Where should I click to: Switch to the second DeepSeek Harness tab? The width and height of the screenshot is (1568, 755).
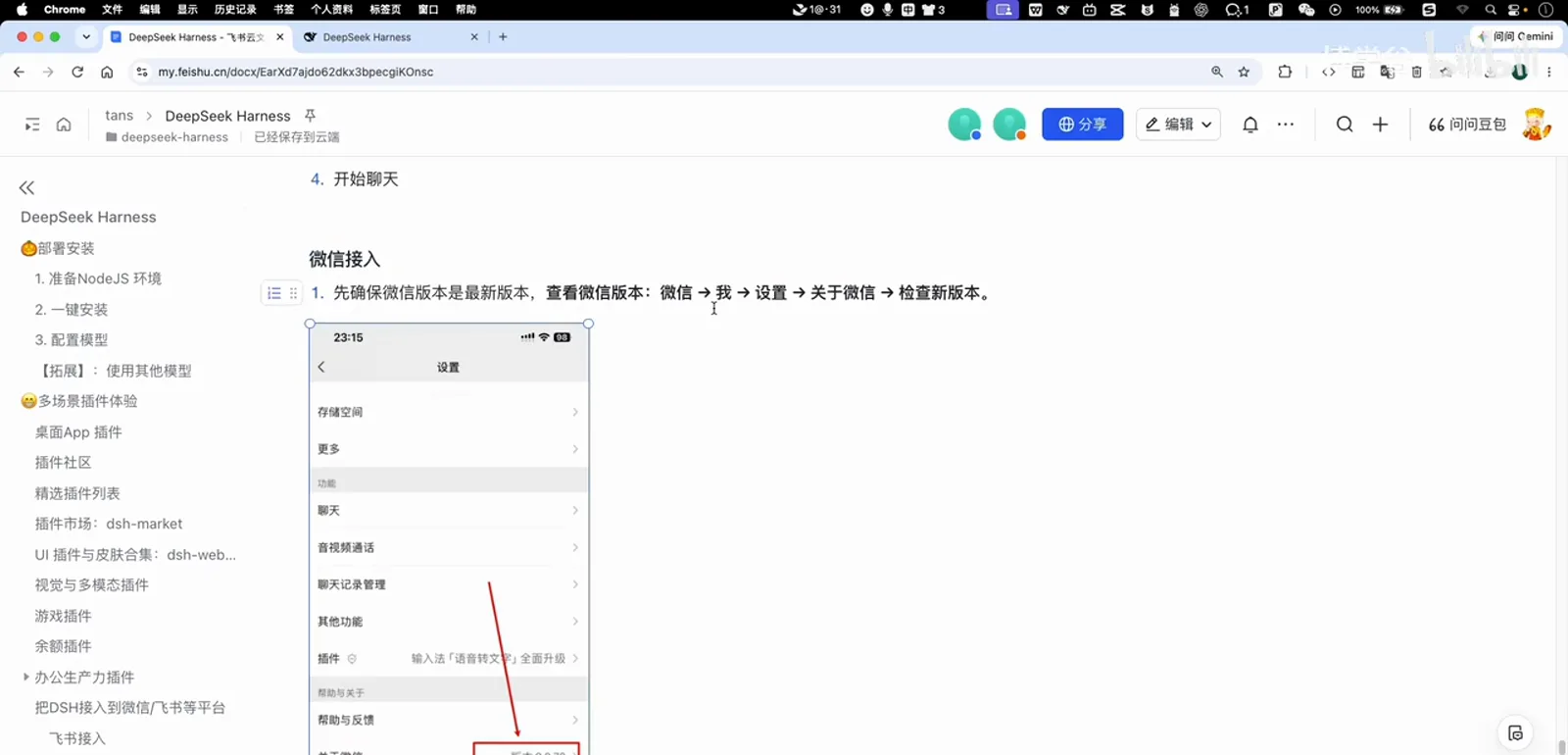coord(390,37)
